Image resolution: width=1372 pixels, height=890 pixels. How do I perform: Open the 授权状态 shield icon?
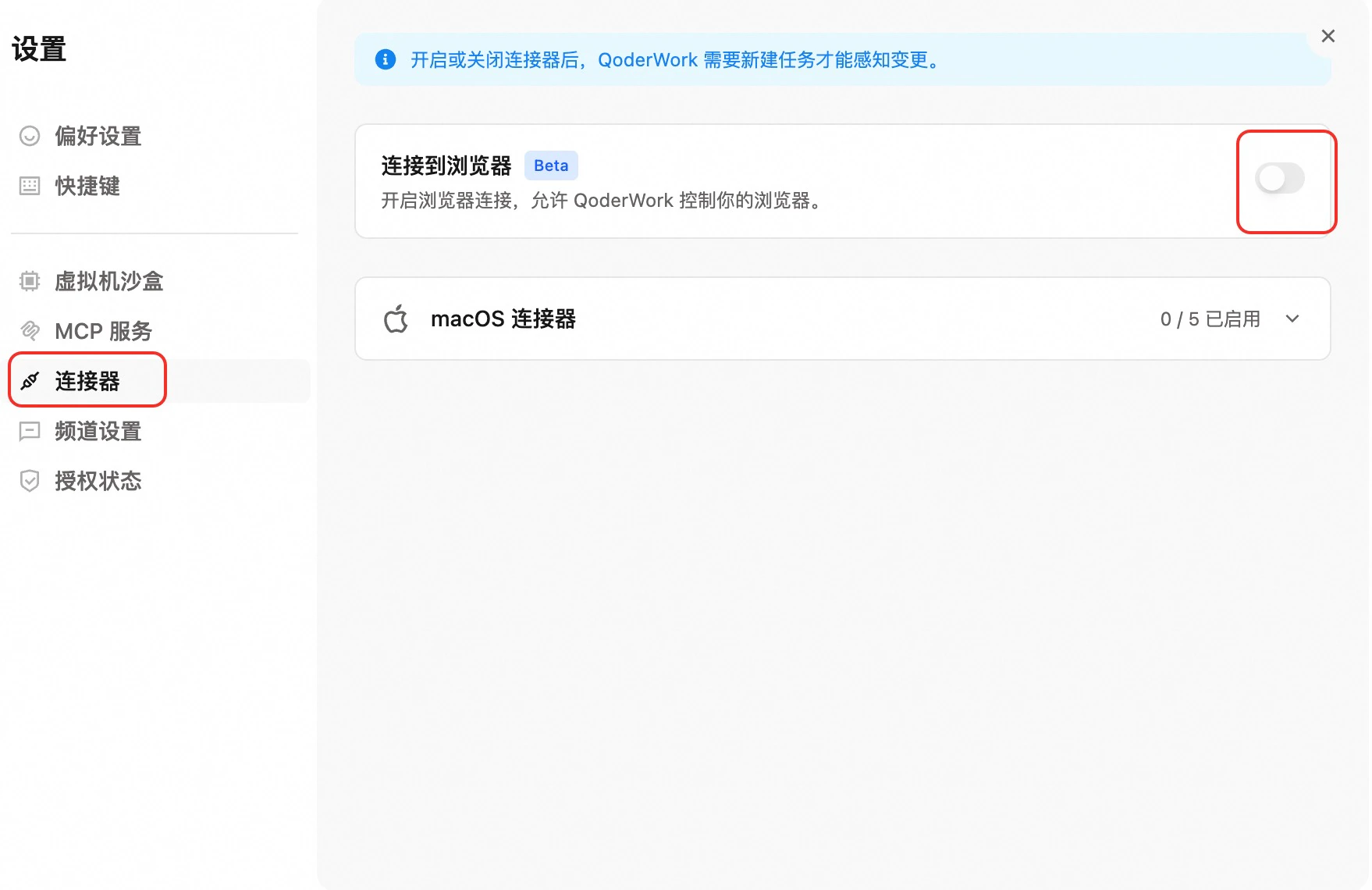coord(29,481)
